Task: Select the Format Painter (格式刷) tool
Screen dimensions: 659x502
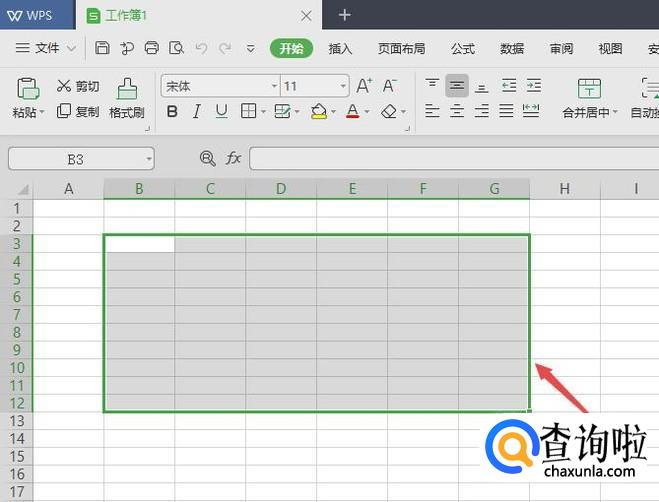Action: [127, 98]
